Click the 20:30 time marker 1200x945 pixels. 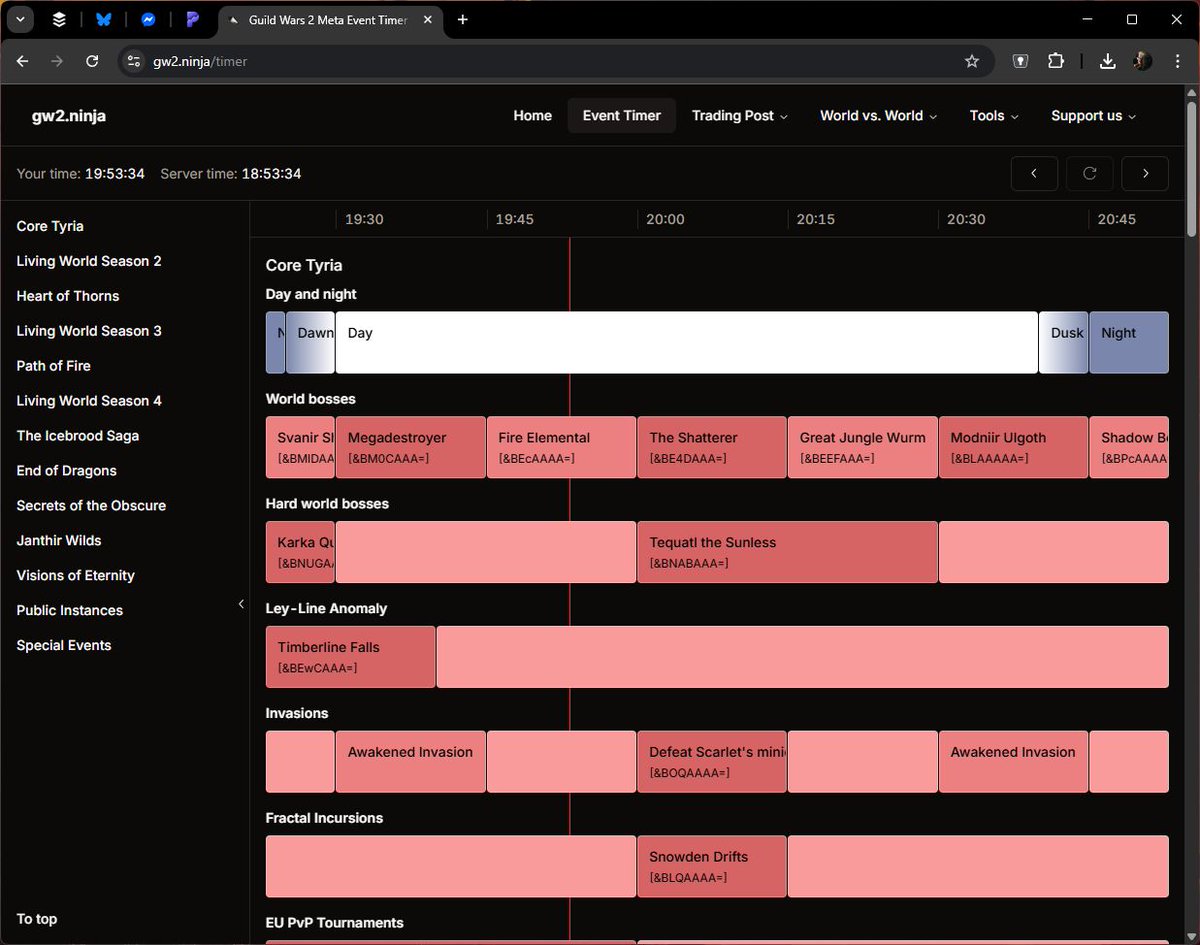(966, 219)
